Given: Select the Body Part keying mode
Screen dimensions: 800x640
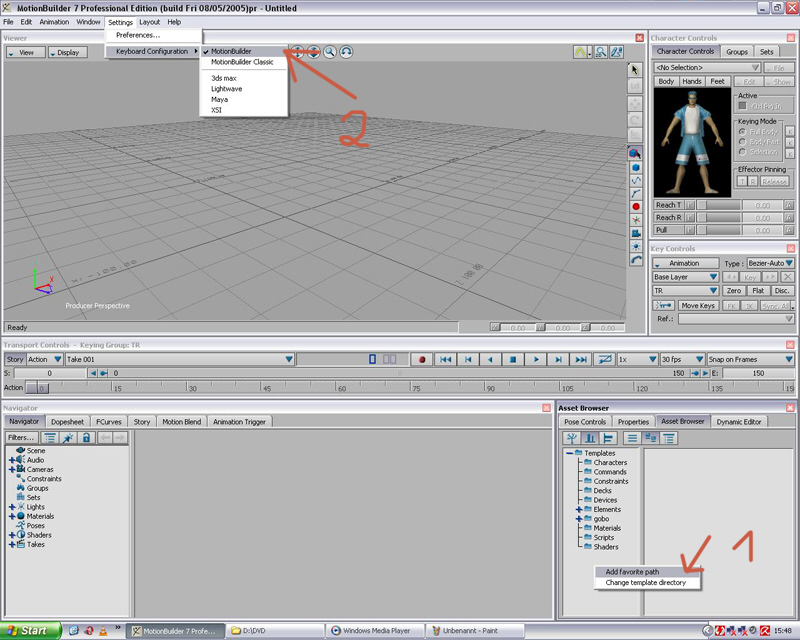Looking at the screenshot, I should (741, 143).
